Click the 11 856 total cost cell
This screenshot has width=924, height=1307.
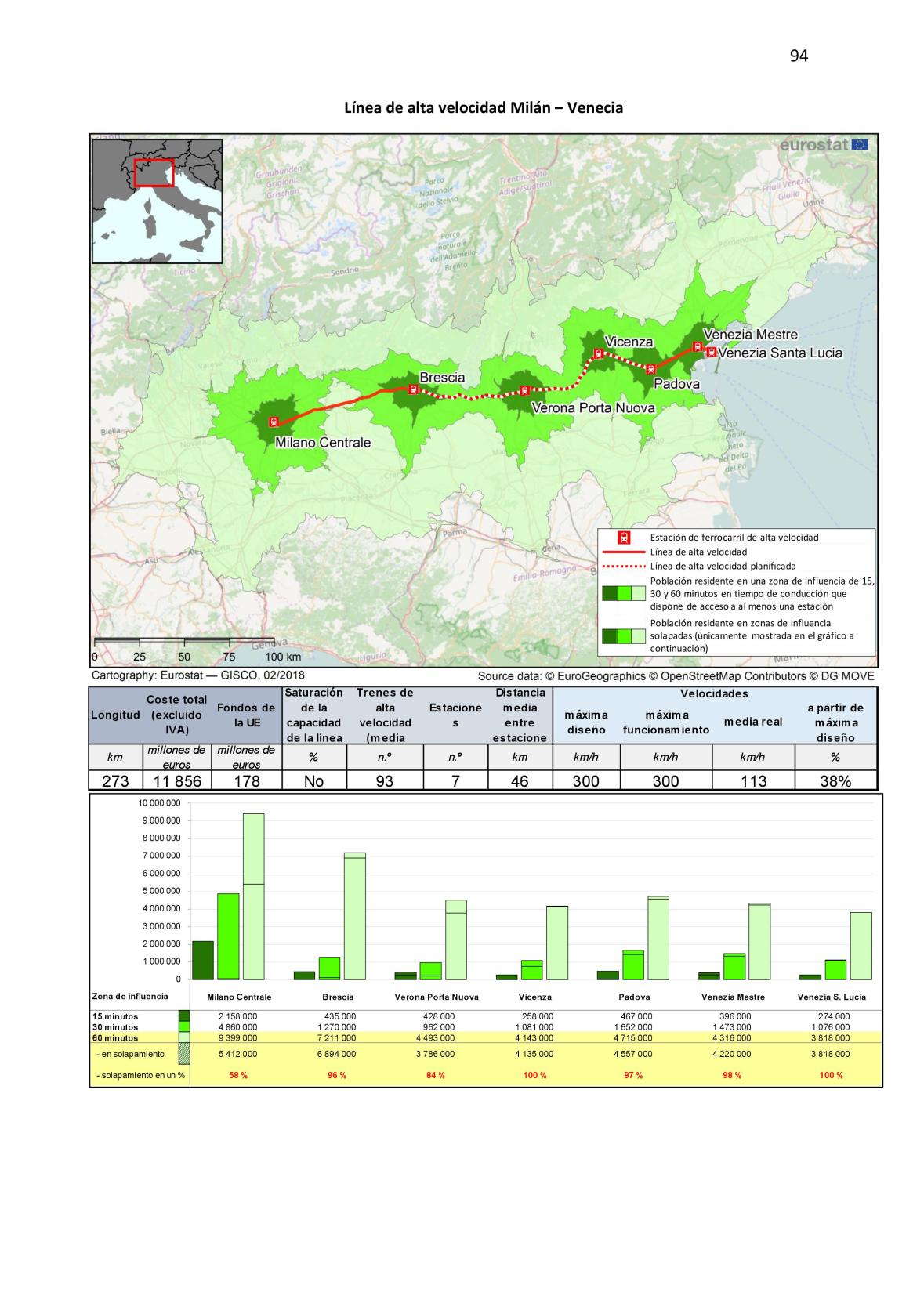tap(177, 780)
